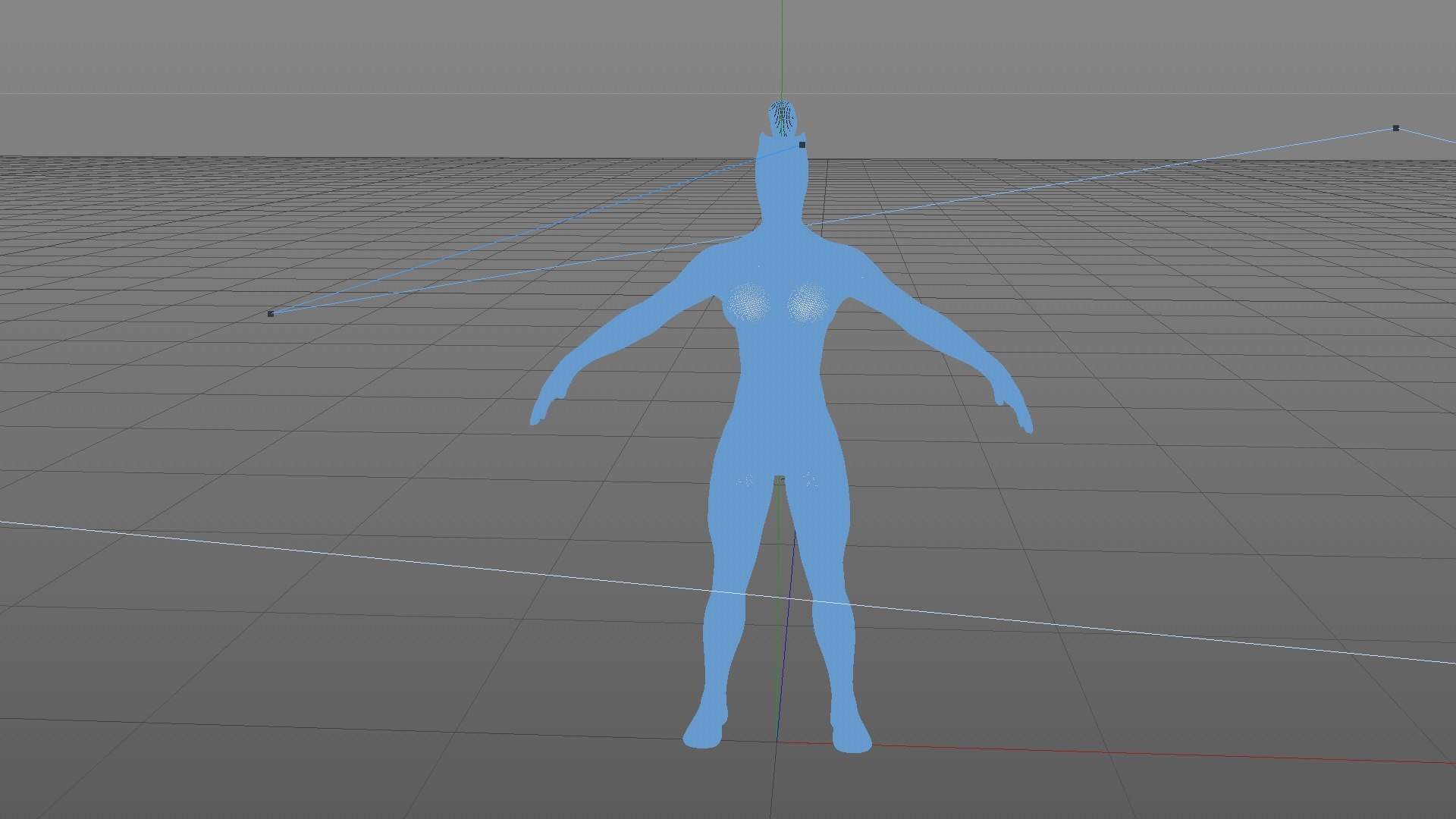Click the character's foot on the right side
The image size is (1456, 819).
[851, 736]
